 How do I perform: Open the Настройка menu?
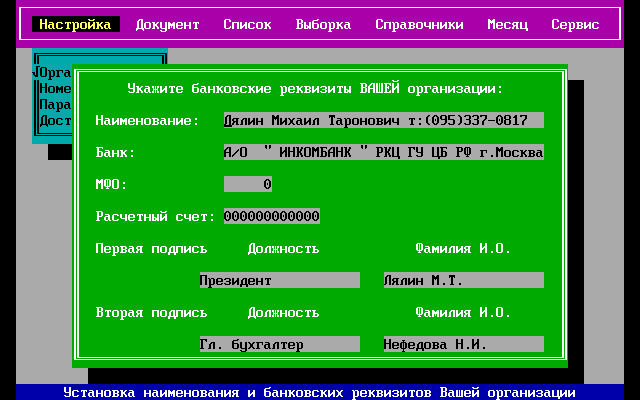[x=75, y=24]
